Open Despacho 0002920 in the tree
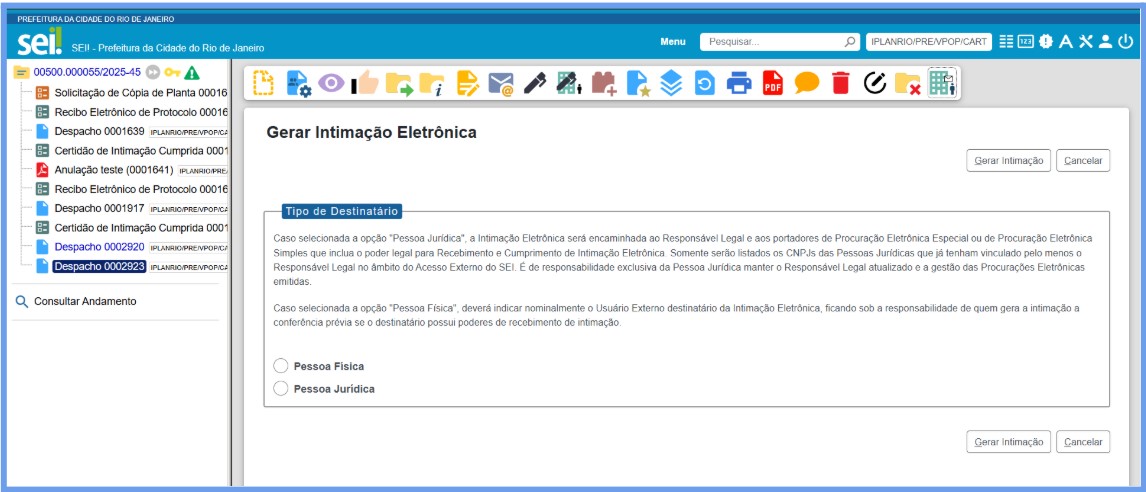Screen dimensions: 1146x492 click(x=99, y=246)
